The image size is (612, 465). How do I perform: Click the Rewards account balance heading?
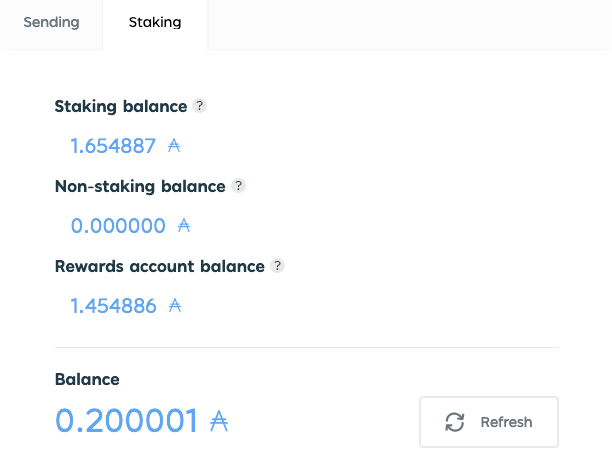[160, 266]
